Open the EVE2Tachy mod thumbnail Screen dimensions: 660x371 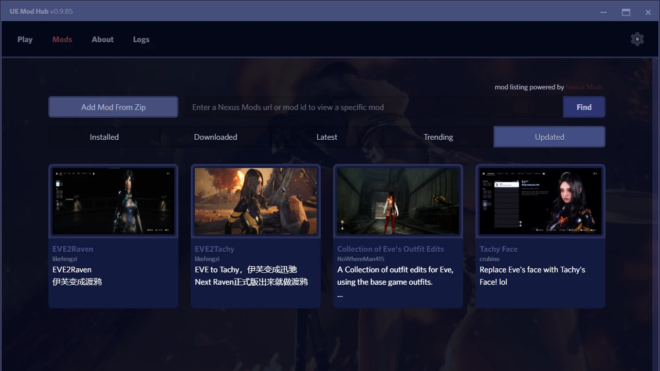point(255,201)
